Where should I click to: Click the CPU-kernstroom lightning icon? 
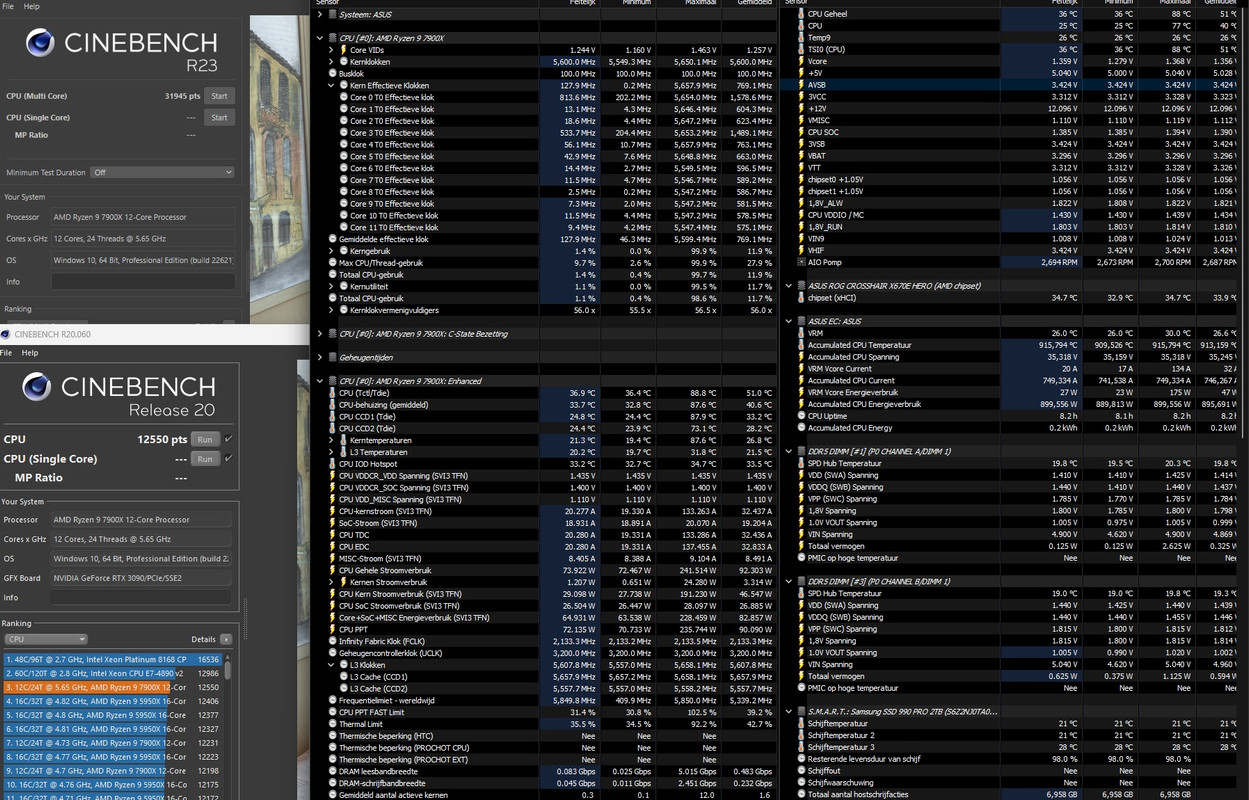(x=332, y=511)
